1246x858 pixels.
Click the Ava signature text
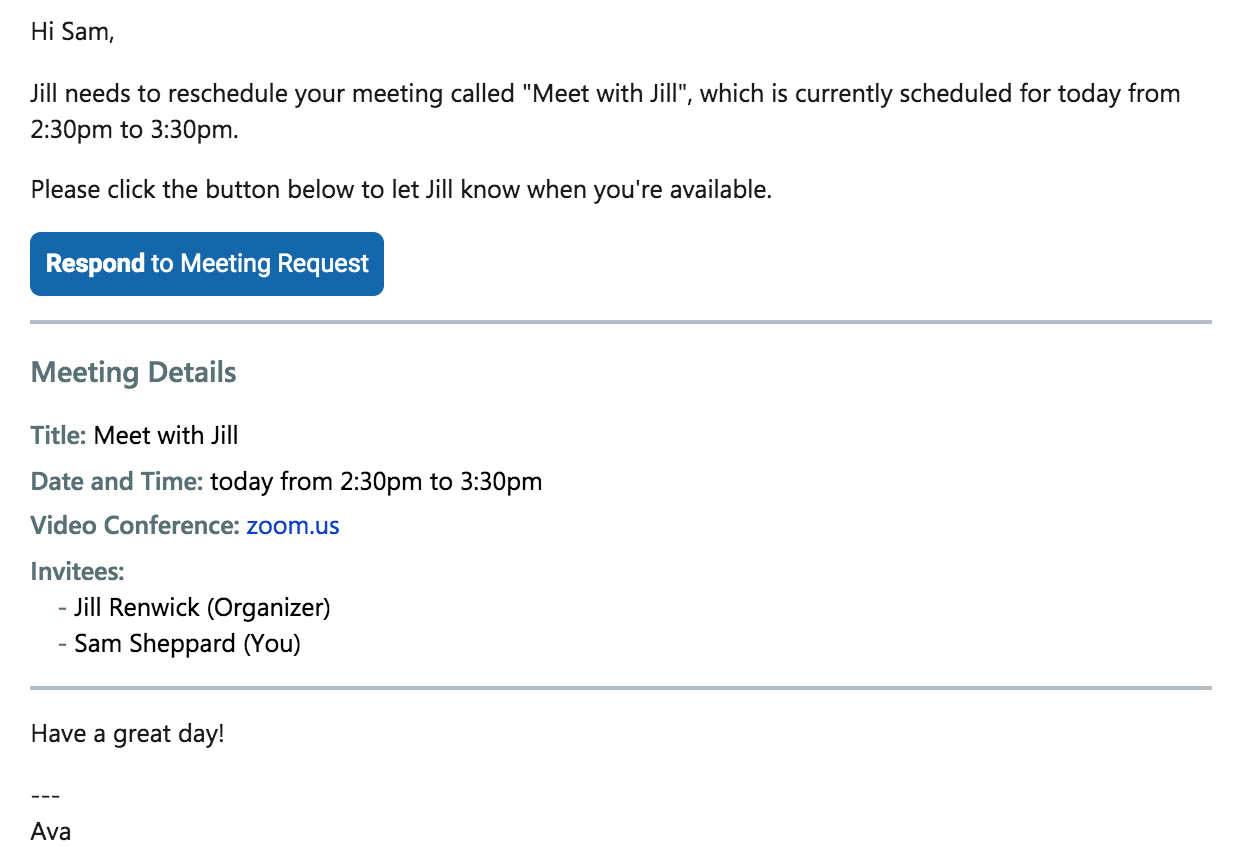(x=51, y=831)
